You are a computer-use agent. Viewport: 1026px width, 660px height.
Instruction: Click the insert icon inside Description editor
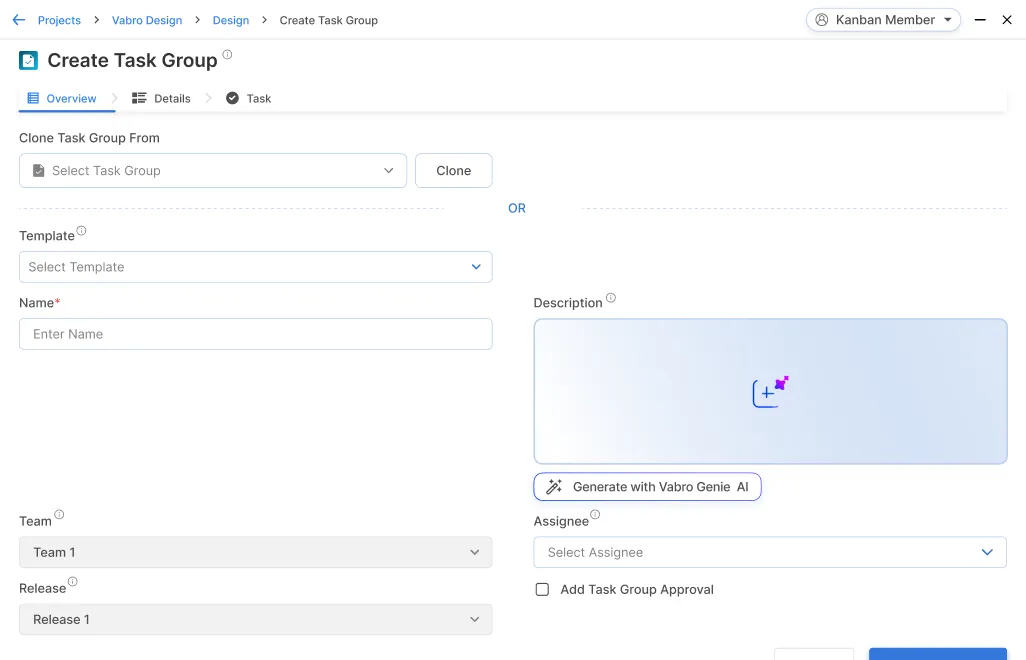click(x=770, y=391)
